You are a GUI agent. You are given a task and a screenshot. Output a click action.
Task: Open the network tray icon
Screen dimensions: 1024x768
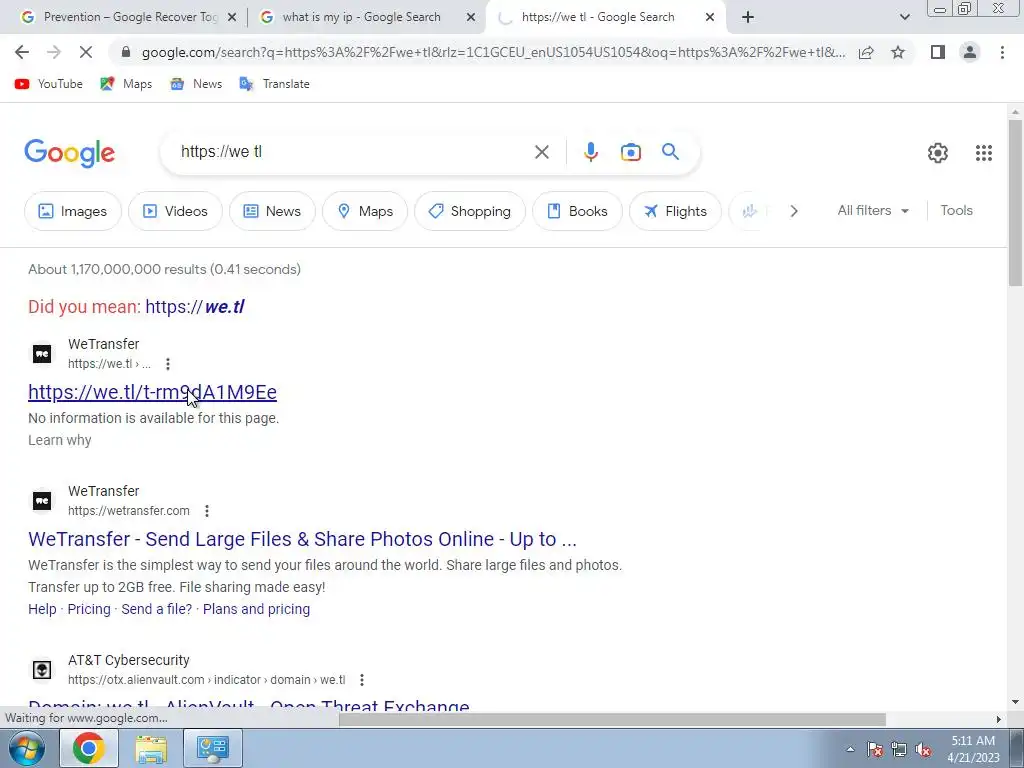coord(899,749)
